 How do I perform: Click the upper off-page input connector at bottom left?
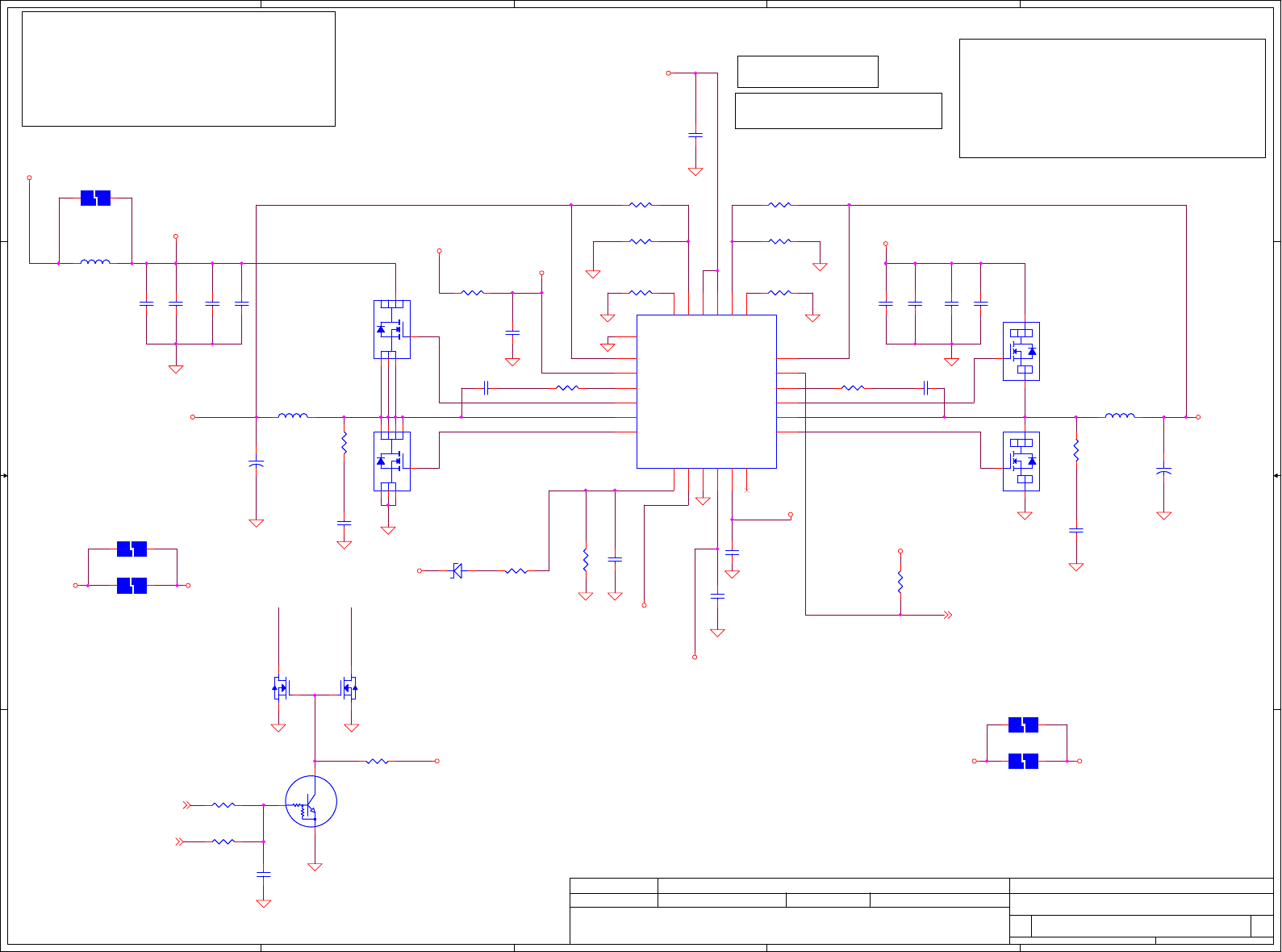pyautogui.click(x=186, y=804)
